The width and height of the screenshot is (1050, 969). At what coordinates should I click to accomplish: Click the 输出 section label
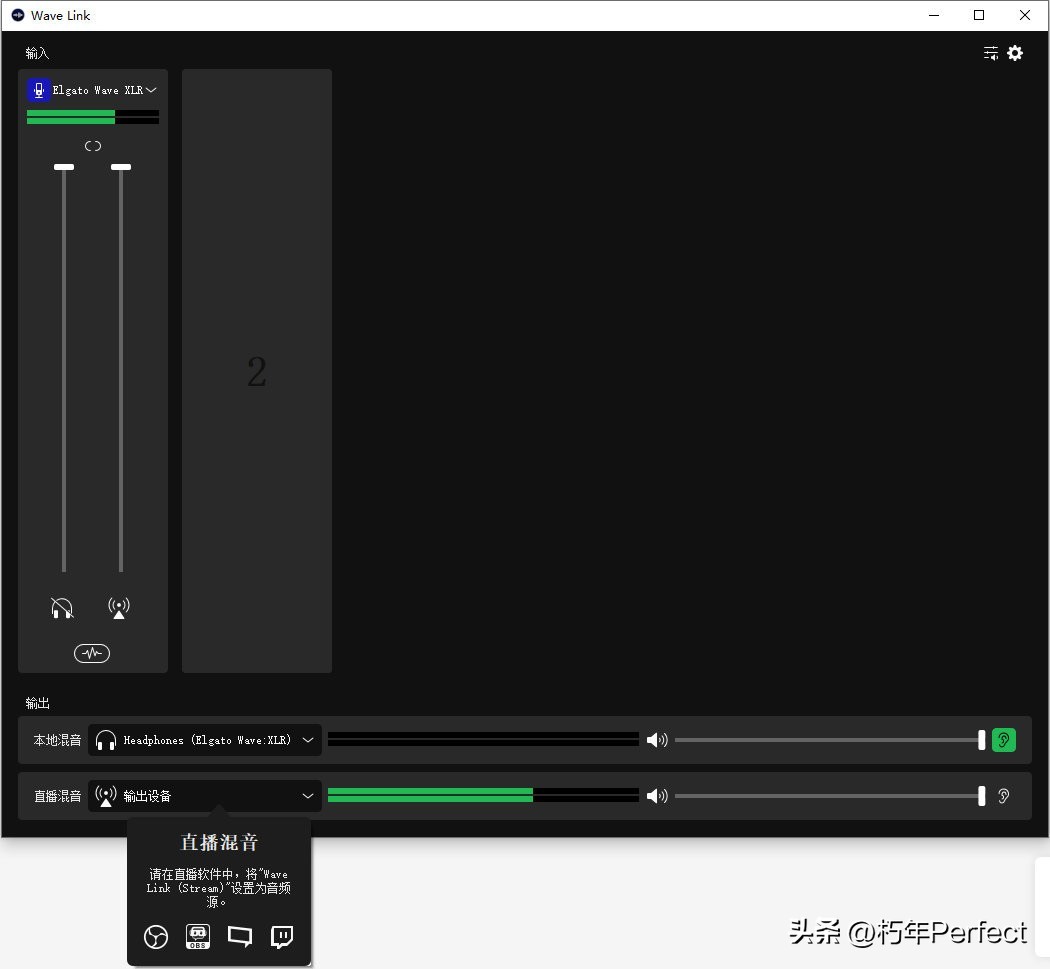click(37, 703)
